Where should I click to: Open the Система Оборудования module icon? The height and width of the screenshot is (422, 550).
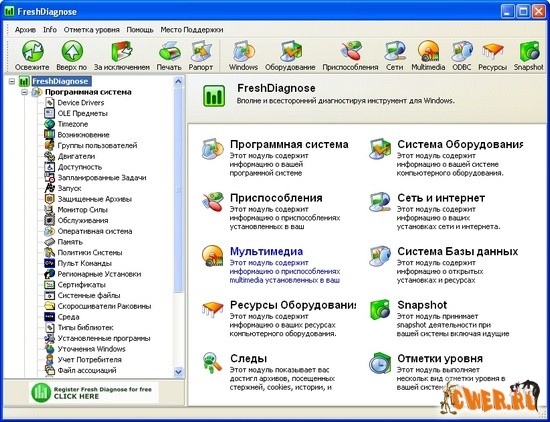[x=380, y=149]
